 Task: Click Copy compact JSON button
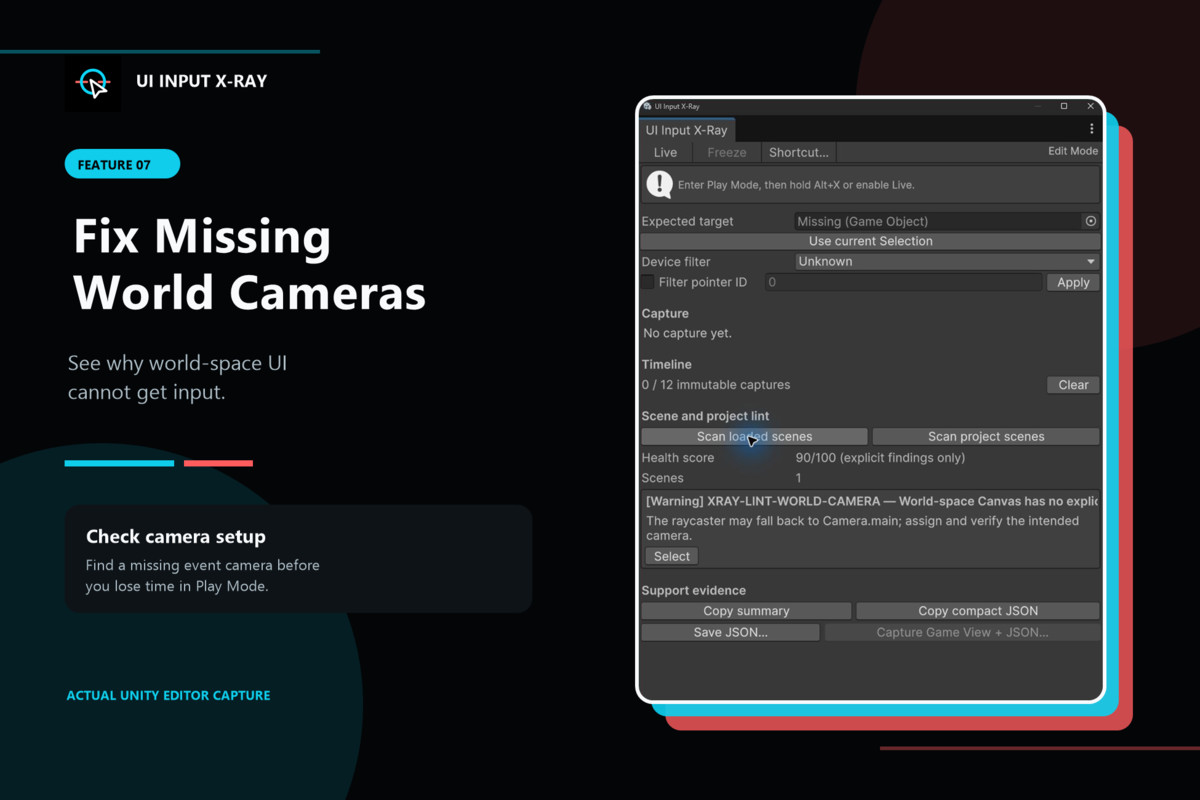point(978,611)
